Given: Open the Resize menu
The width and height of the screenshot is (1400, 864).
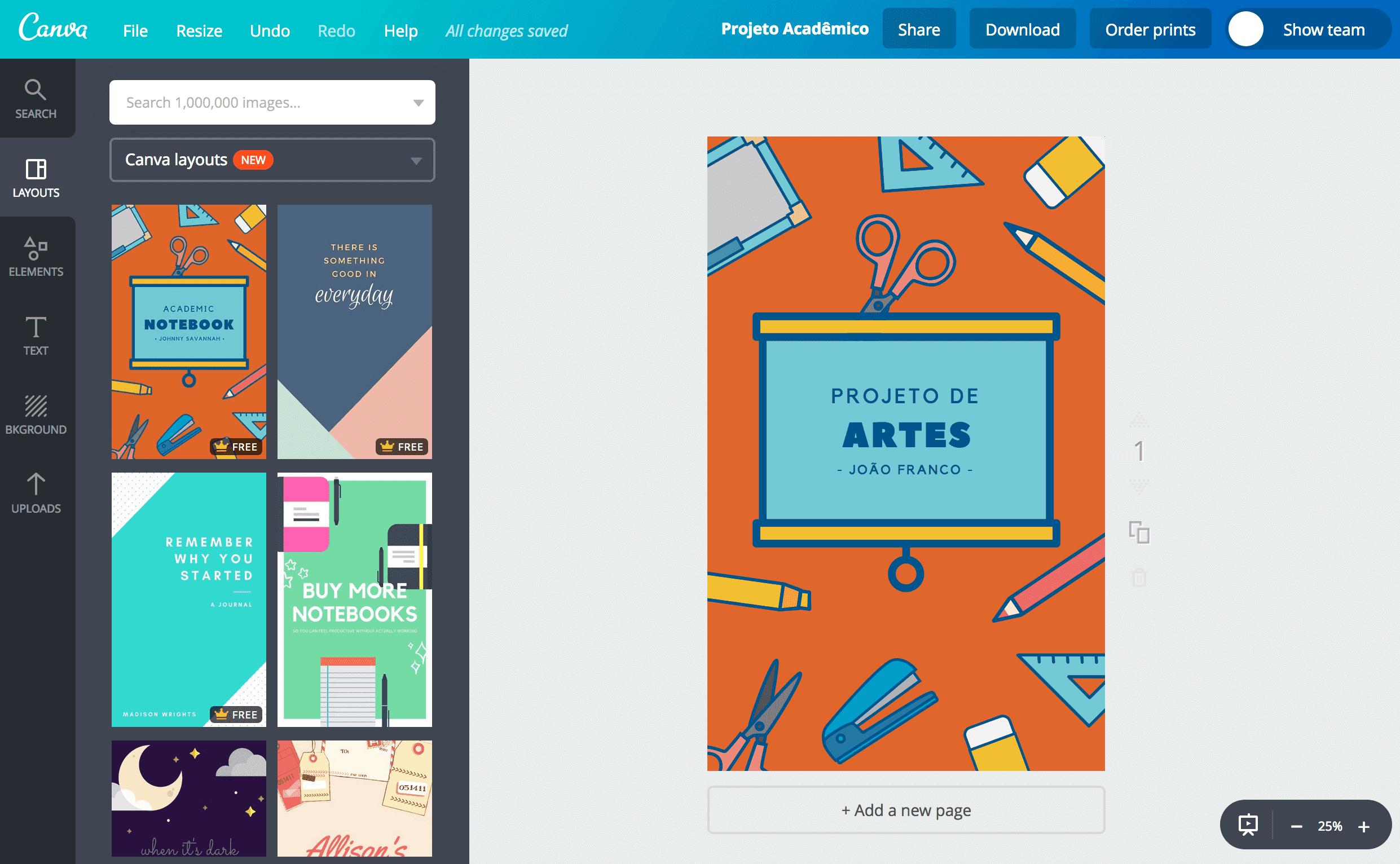Looking at the screenshot, I should tap(199, 30).
